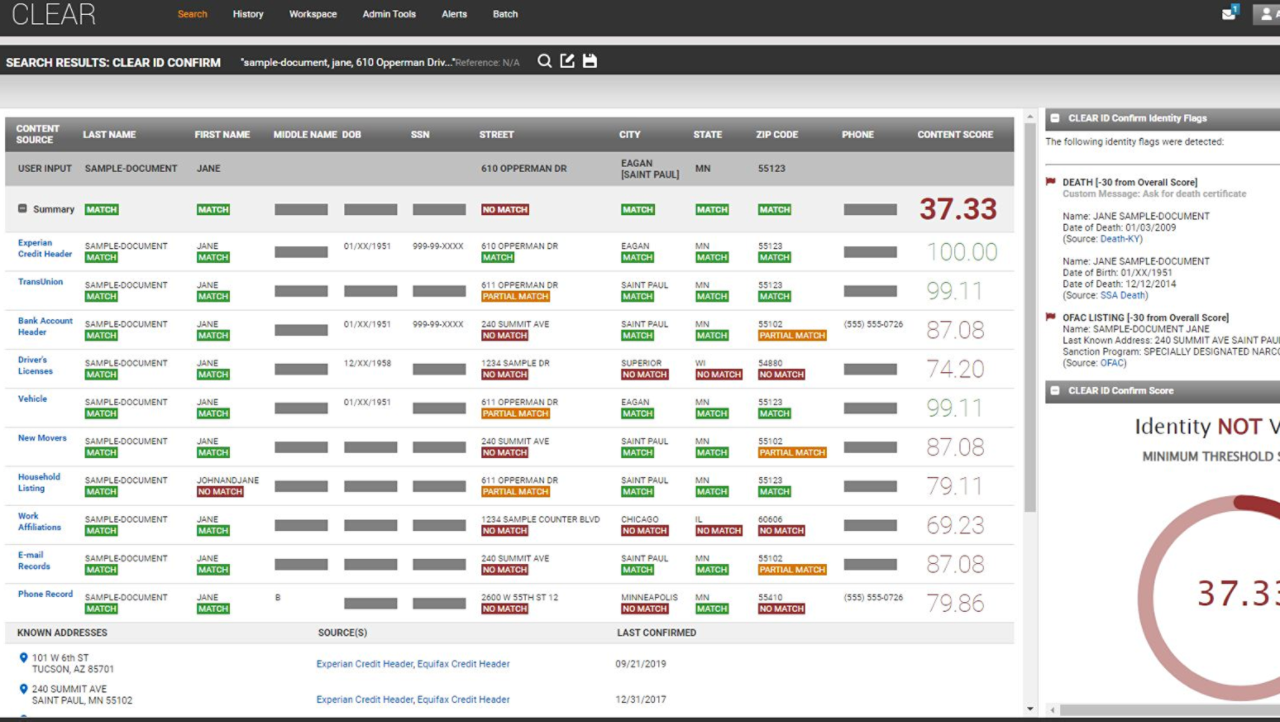Screen dimensions: 1280x722
Task: Open the mail notifications envelope icon
Action: pos(1229,14)
